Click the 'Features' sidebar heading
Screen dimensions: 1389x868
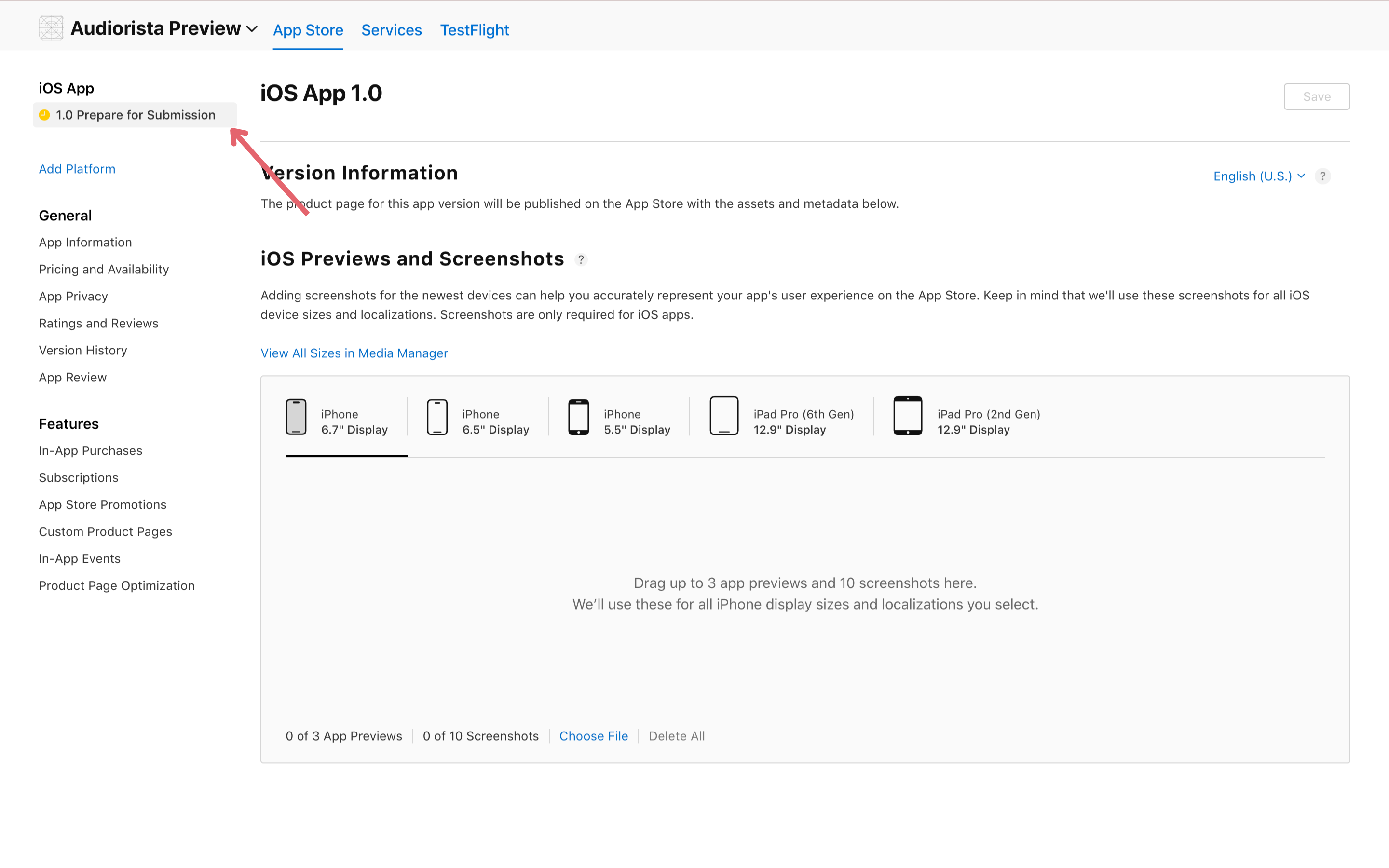[x=69, y=424]
